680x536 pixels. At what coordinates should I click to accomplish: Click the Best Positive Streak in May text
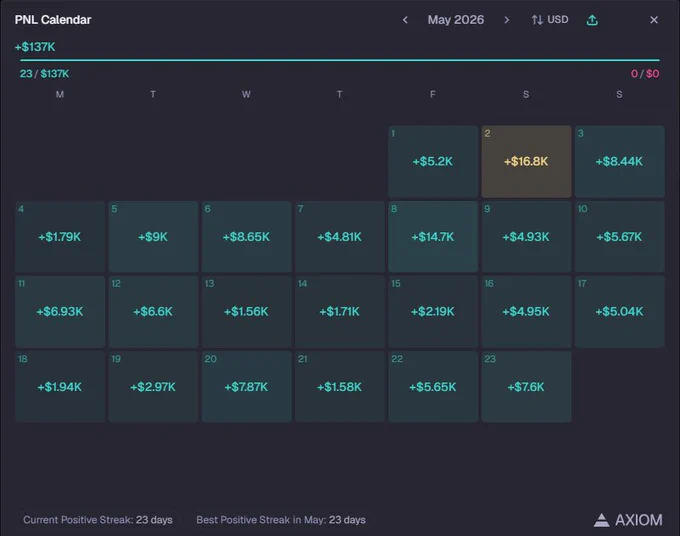(x=281, y=520)
